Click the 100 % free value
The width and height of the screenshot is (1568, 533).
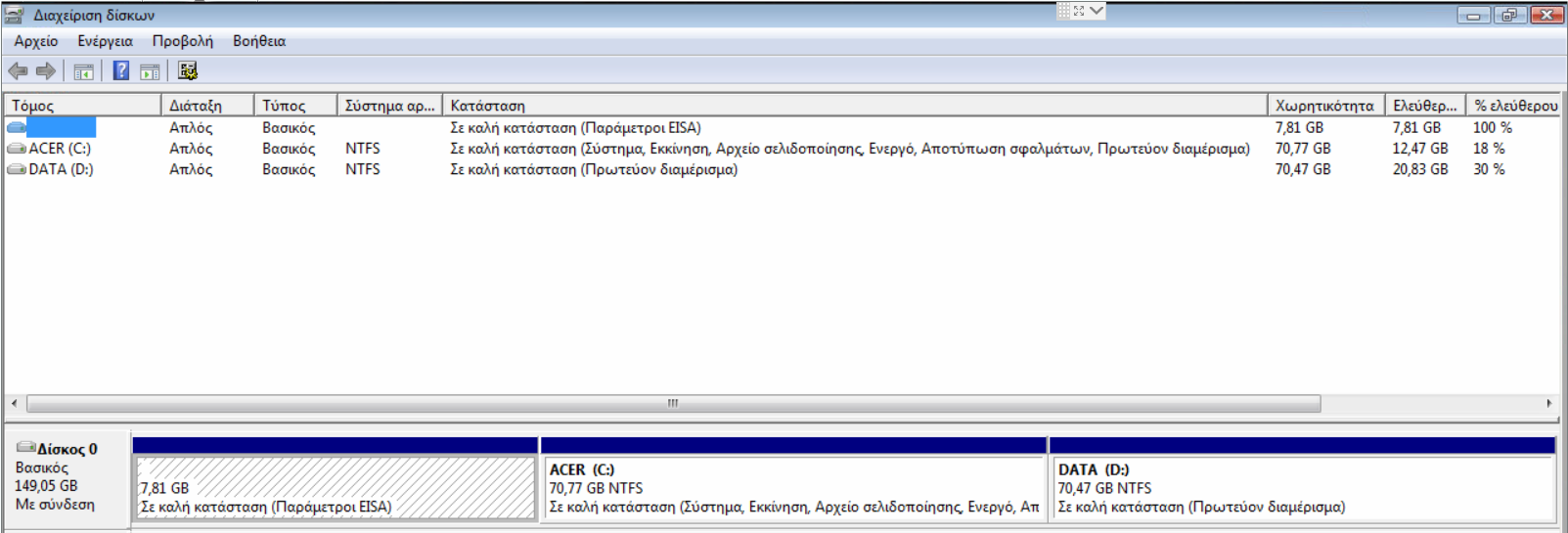pos(1493,127)
